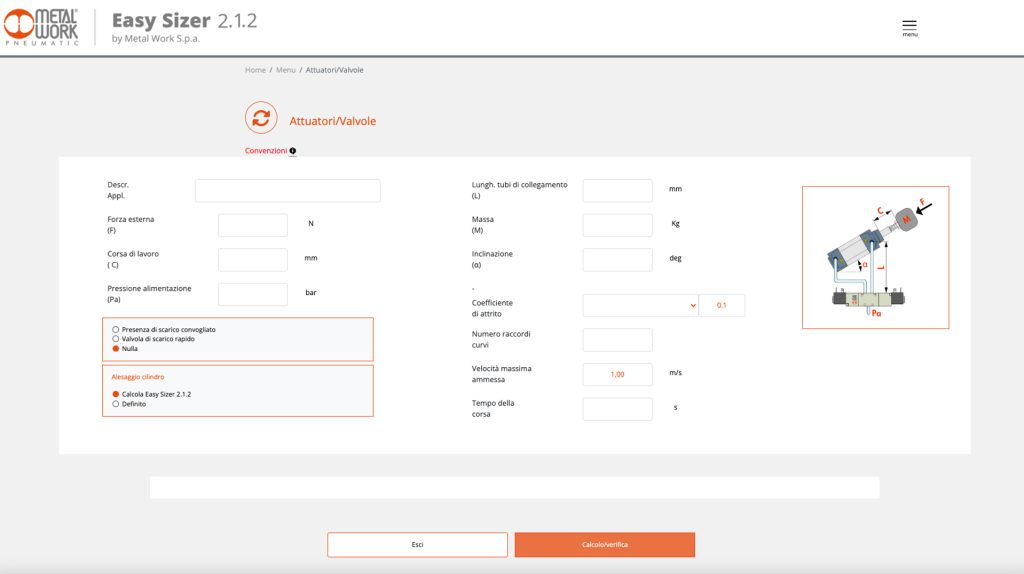Click the Forza esterna input field
Viewport: 1024px width, 574px height.
click(253, 225)
